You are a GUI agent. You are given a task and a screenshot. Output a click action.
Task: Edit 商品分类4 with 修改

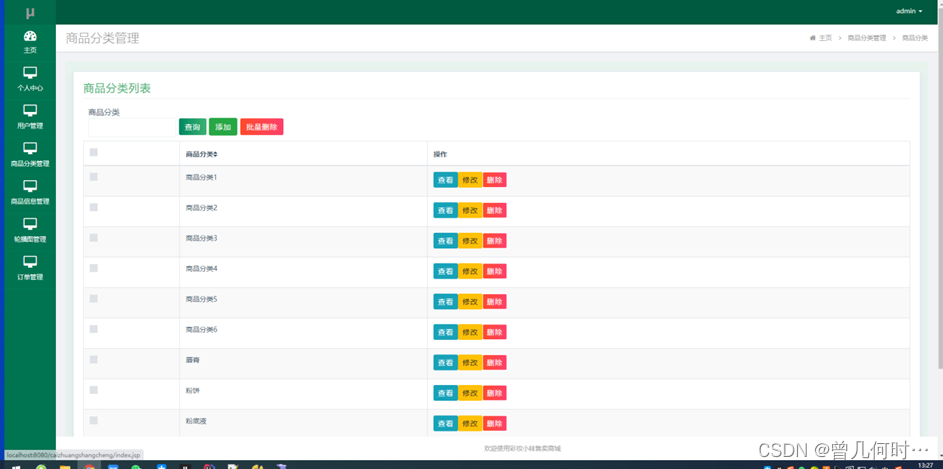click(470, 271)
